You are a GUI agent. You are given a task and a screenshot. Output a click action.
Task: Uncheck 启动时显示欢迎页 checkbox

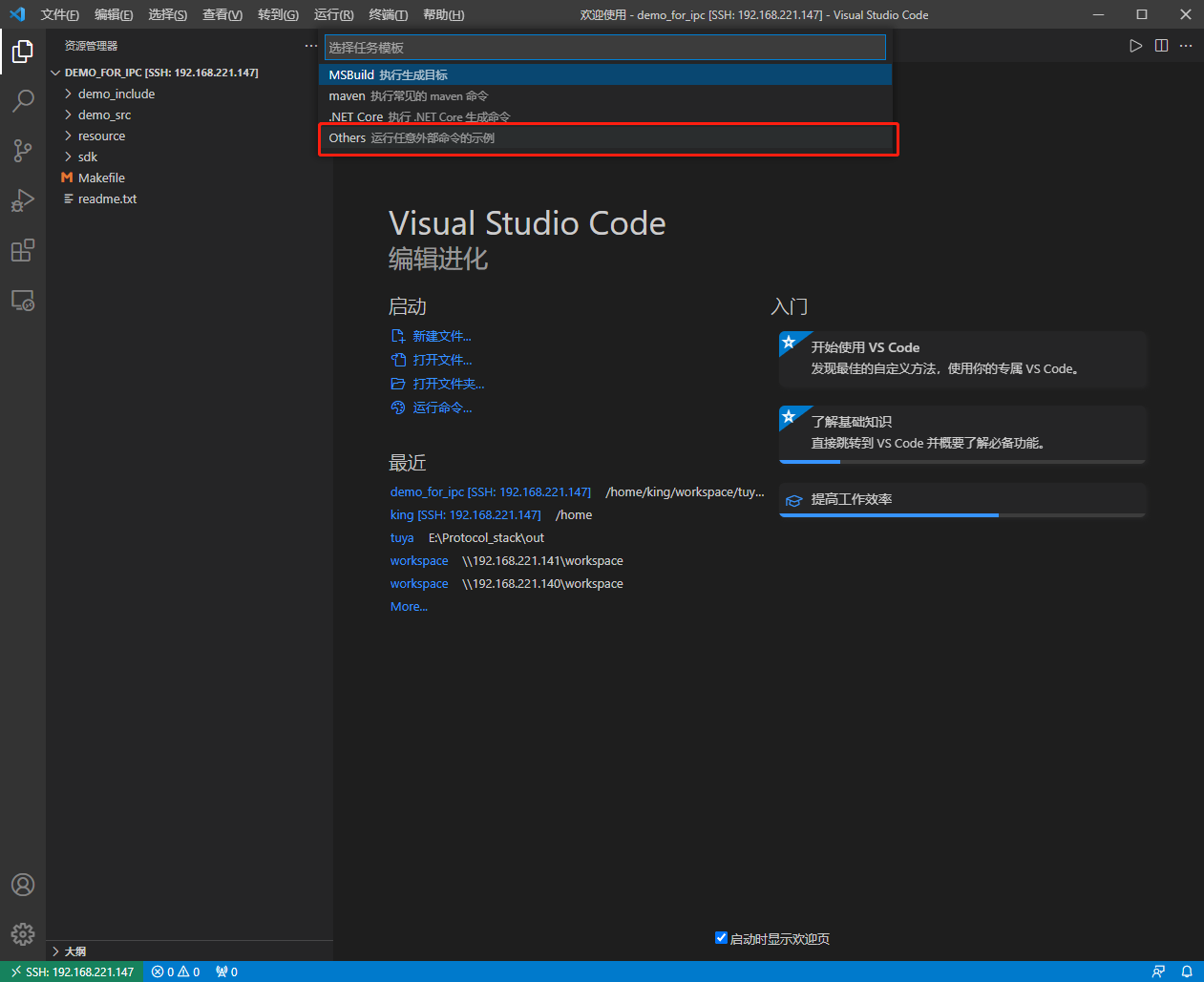point(722,938)
